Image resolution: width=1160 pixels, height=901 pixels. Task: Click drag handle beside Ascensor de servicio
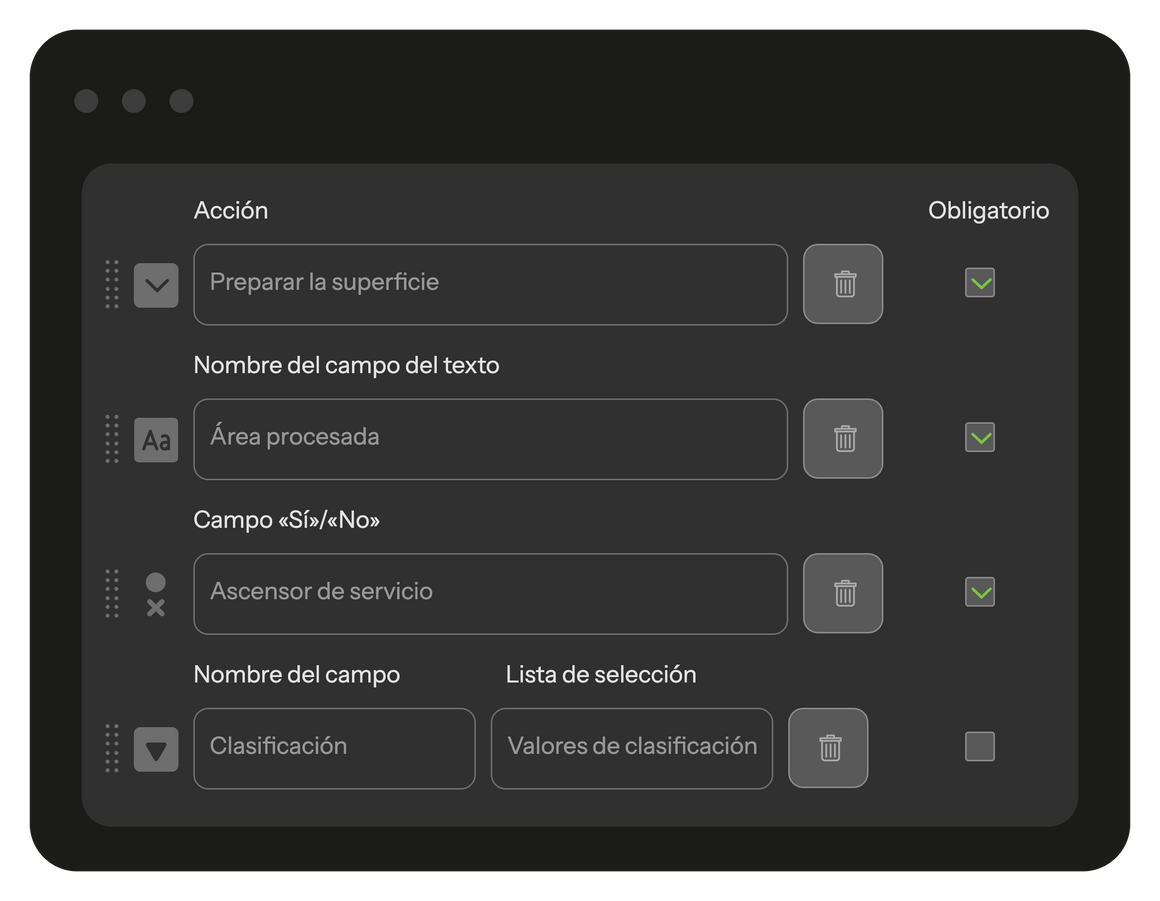point(112,593)
